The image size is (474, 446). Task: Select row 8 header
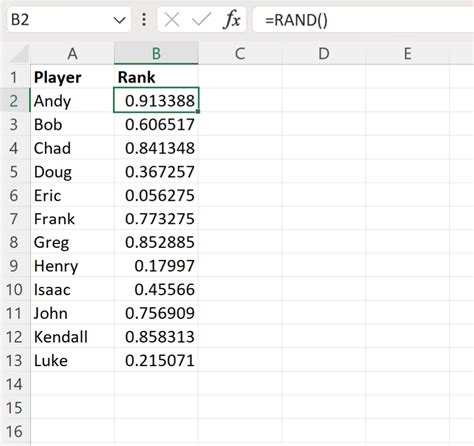pos(15,242)
